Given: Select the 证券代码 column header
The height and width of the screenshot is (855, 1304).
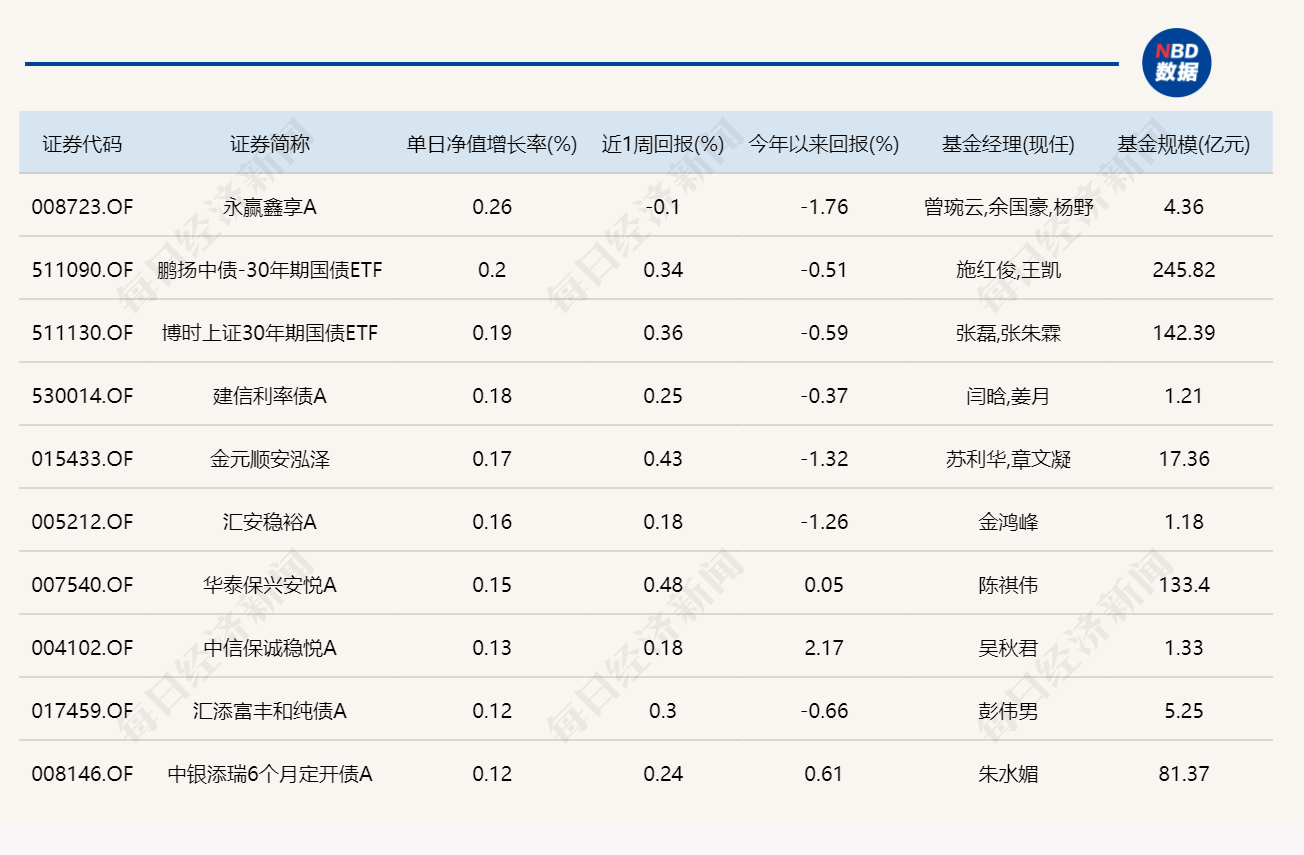Looking at the screenshot, I should click(82, 144).
